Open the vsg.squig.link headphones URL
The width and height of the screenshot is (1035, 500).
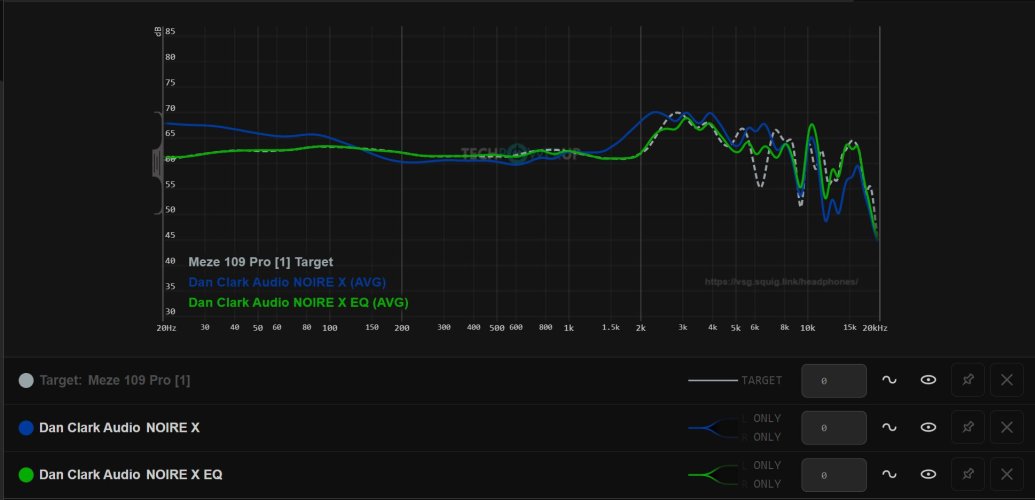782,282
